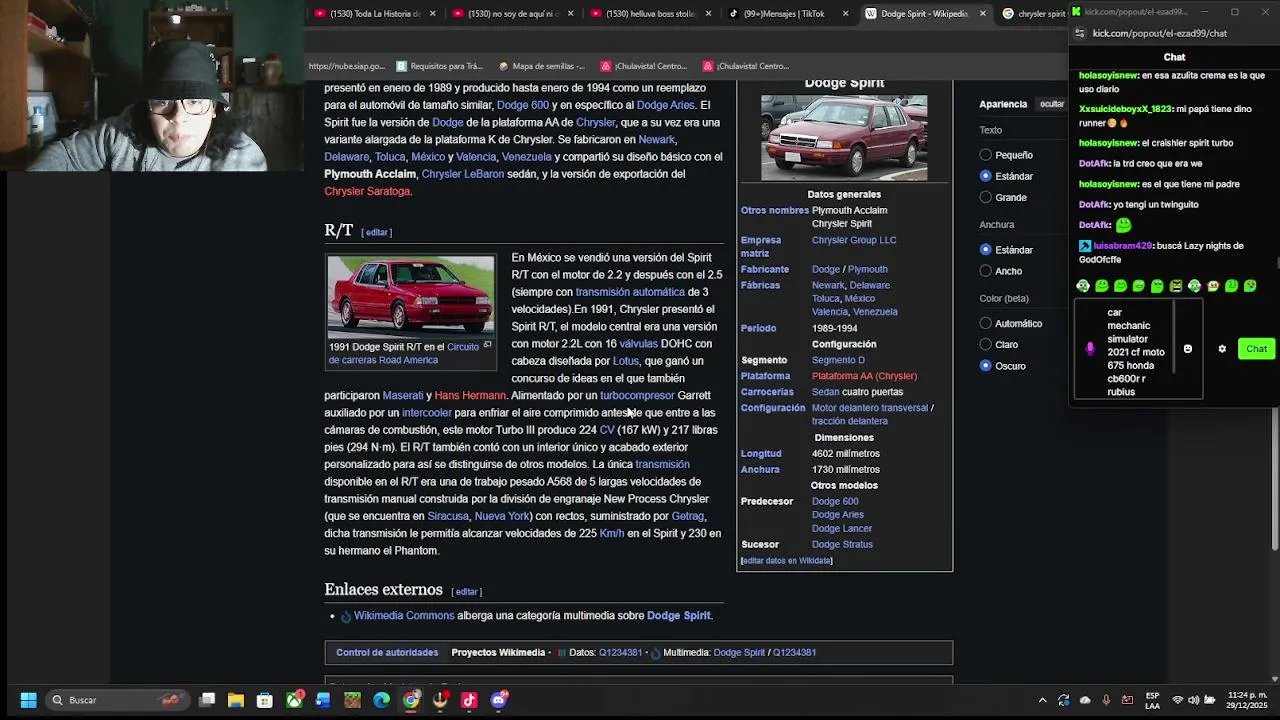The width and height of the screenshot is (1280, 720).
Task: Edit the Enlaces externos section
Action: coord(466,592)
